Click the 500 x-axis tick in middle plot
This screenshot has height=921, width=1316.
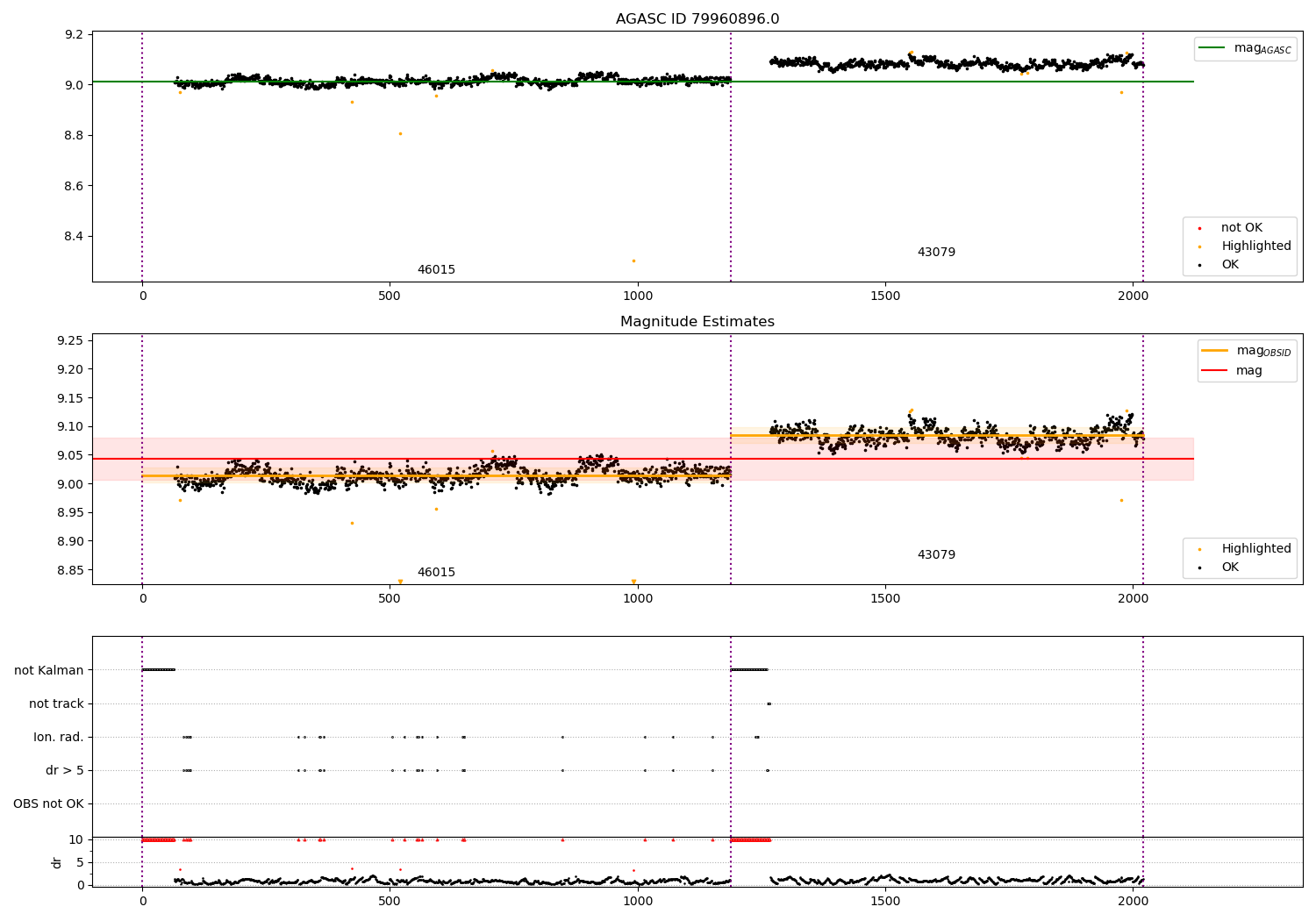390,598
